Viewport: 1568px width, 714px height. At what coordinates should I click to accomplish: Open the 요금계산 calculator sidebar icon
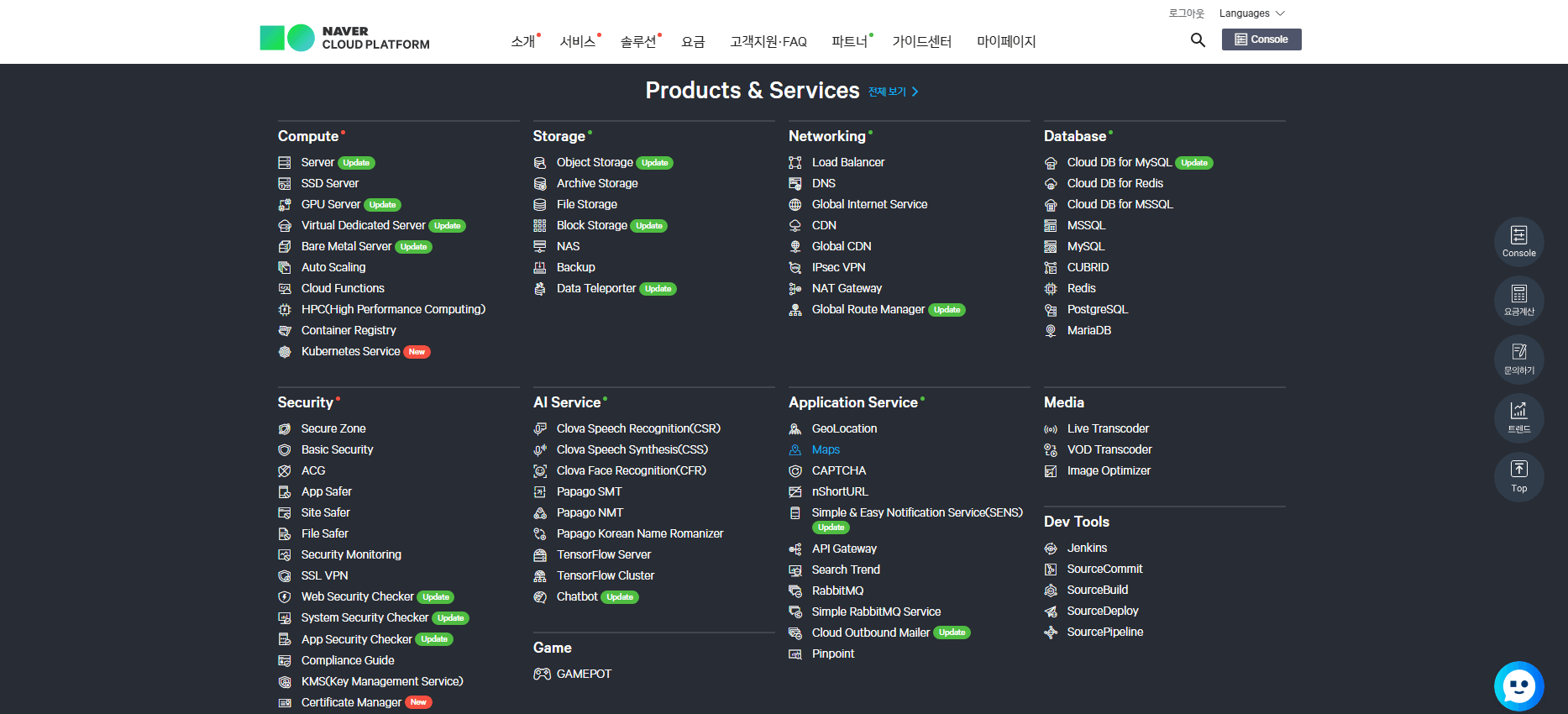pos(1518,301)
